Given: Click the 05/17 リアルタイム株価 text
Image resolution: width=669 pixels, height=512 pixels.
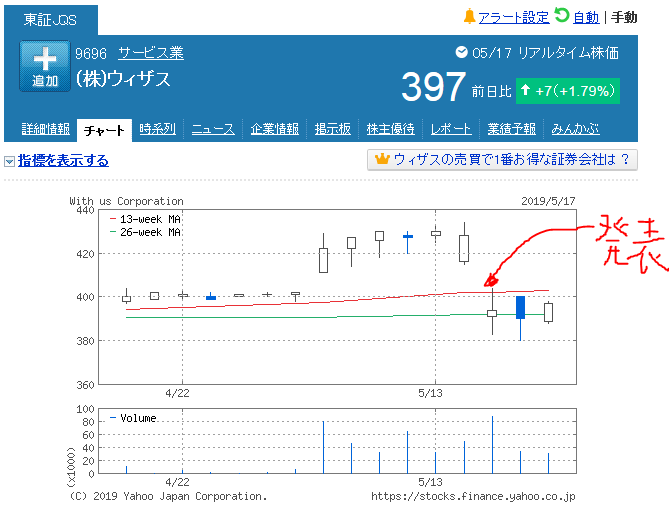Looking at the screenshot, I should (545, 53).
